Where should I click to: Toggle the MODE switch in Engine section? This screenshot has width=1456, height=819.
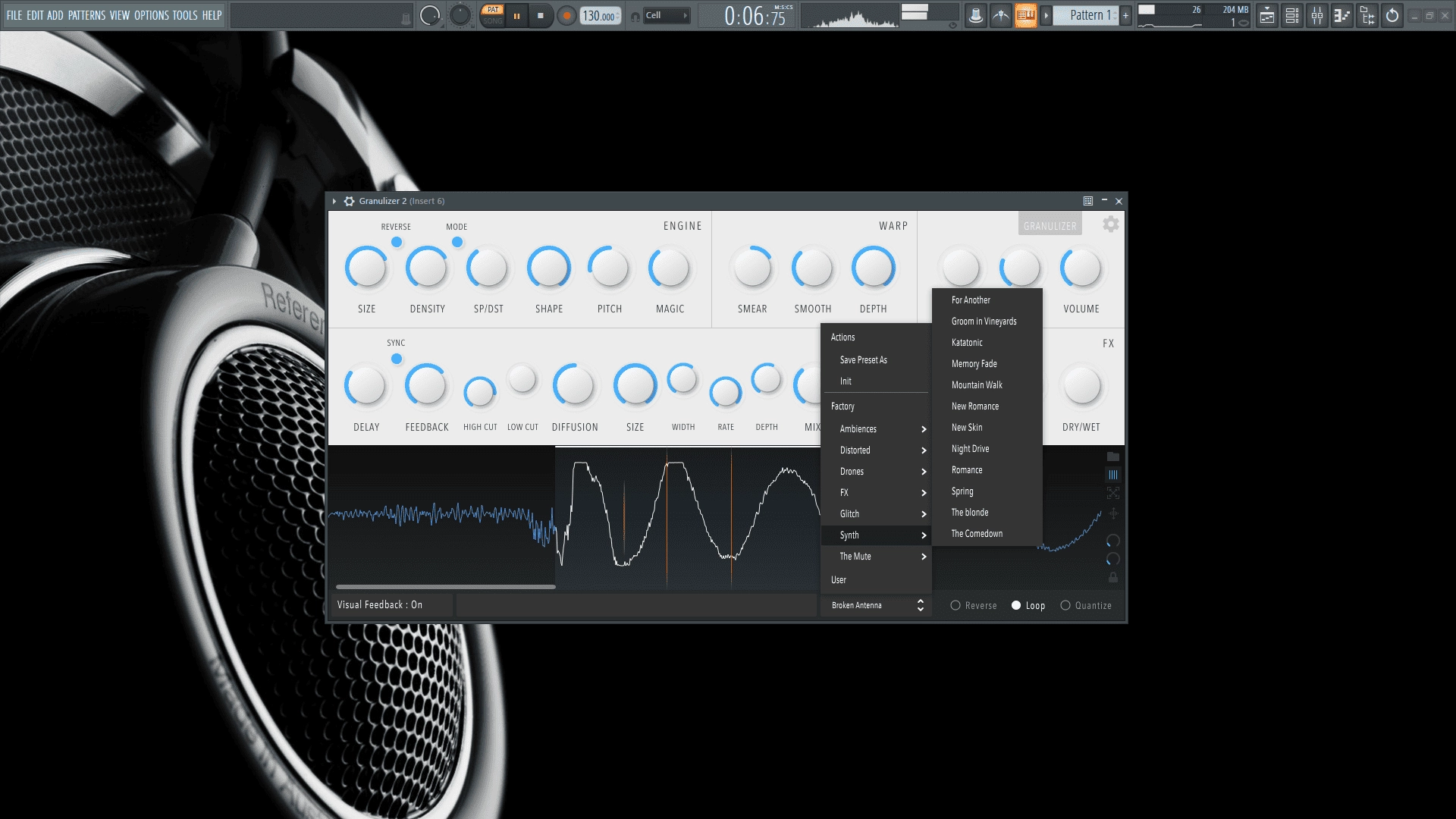pyautogui.click(x=457, y=242)
